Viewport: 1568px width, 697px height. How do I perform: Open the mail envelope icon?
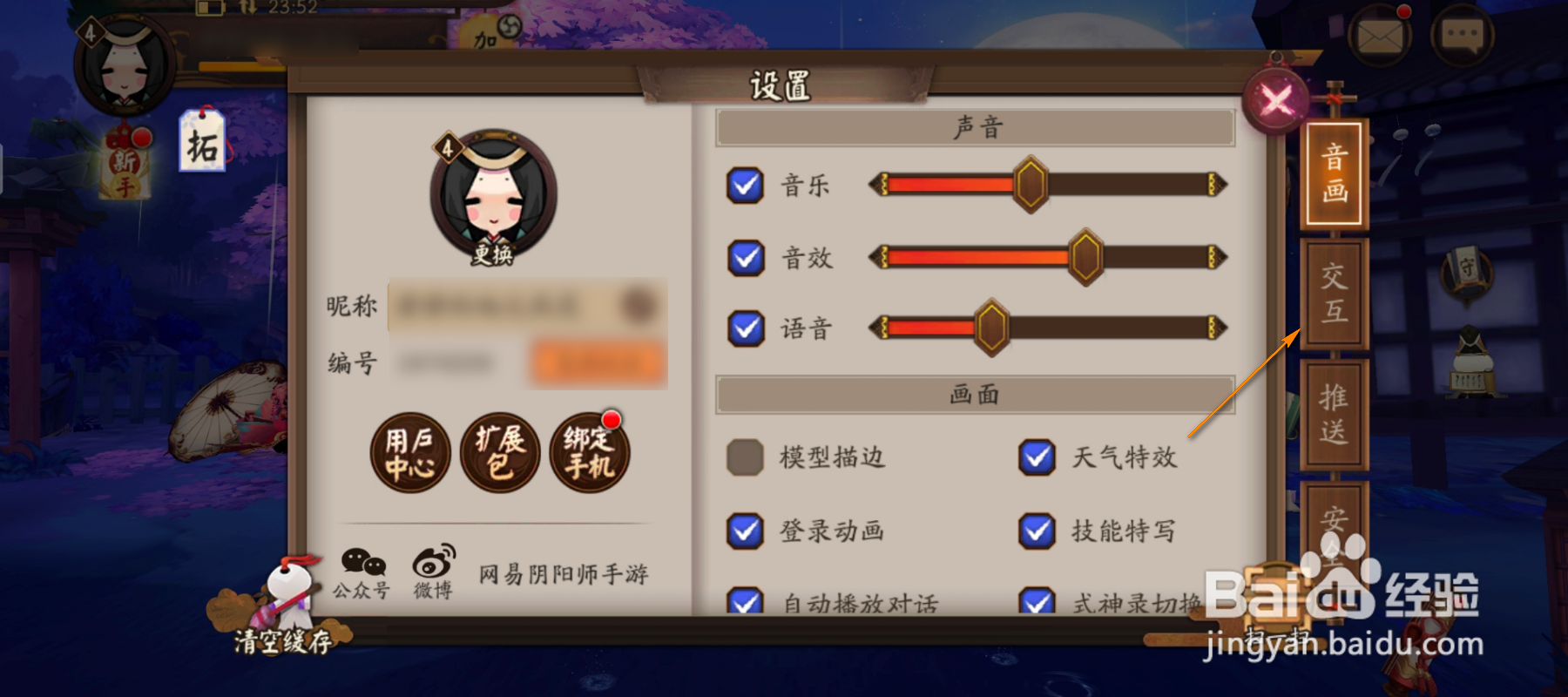(x=1380, y=37)
